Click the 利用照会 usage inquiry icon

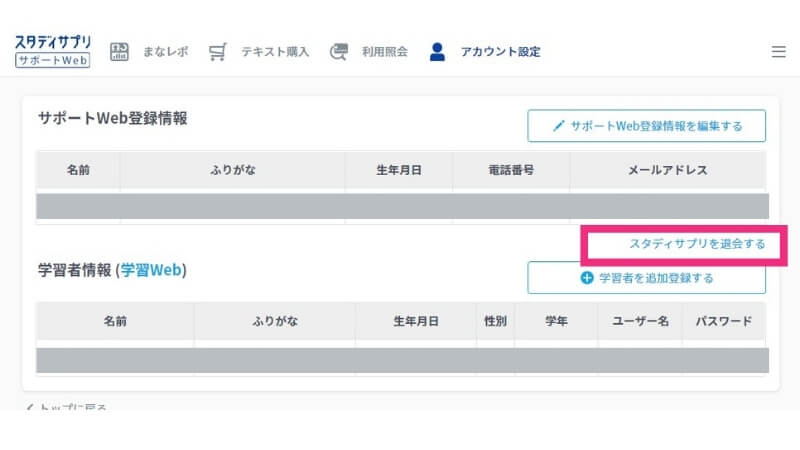(x=338, y=51)
